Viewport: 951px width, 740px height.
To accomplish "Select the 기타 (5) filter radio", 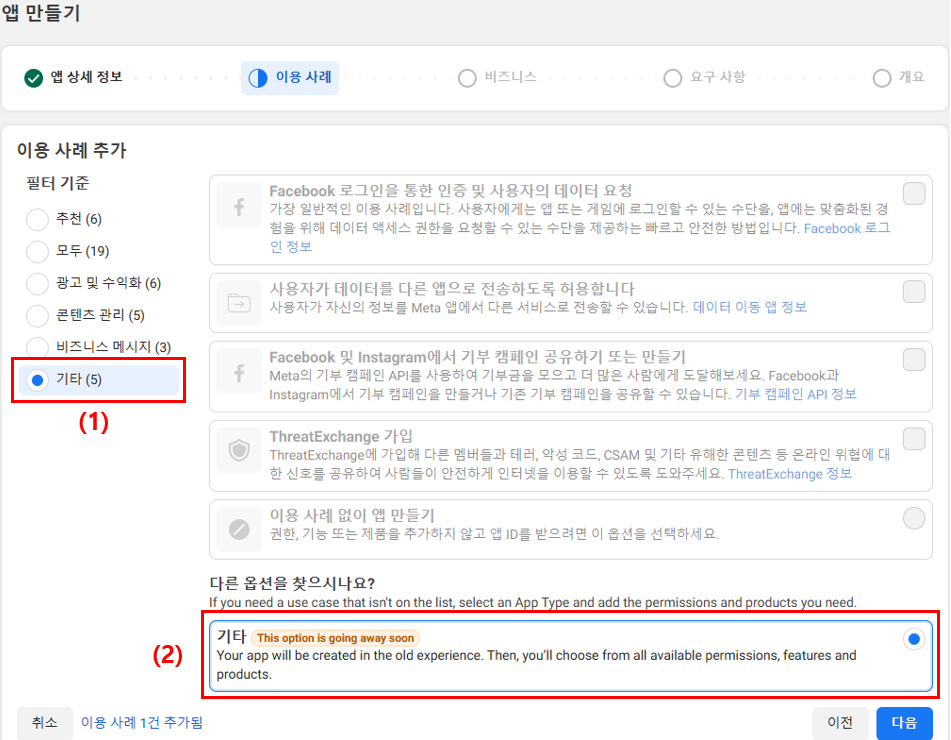I will tap(38, 380).
